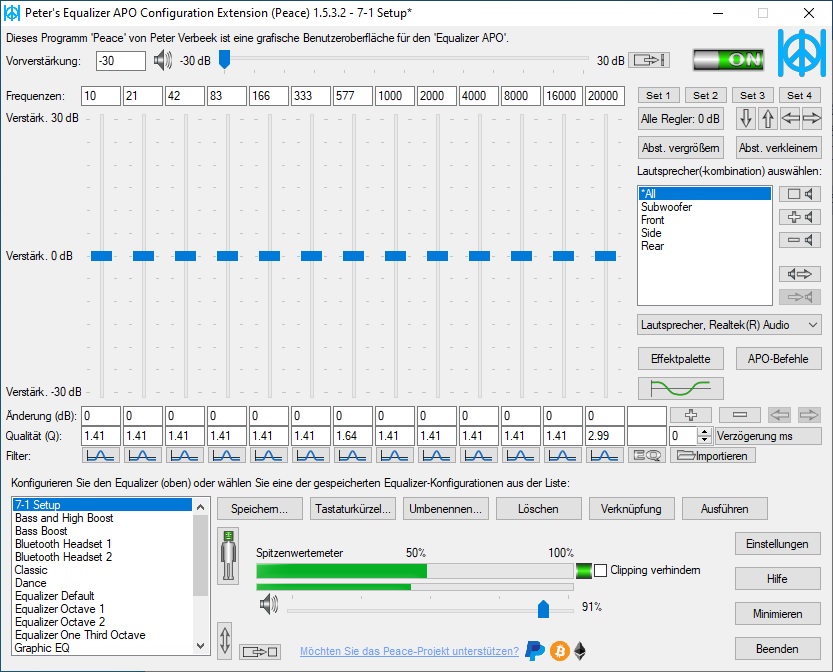
Task: Click the Ethereum donate icon
Action: click(x=580, y=651)
